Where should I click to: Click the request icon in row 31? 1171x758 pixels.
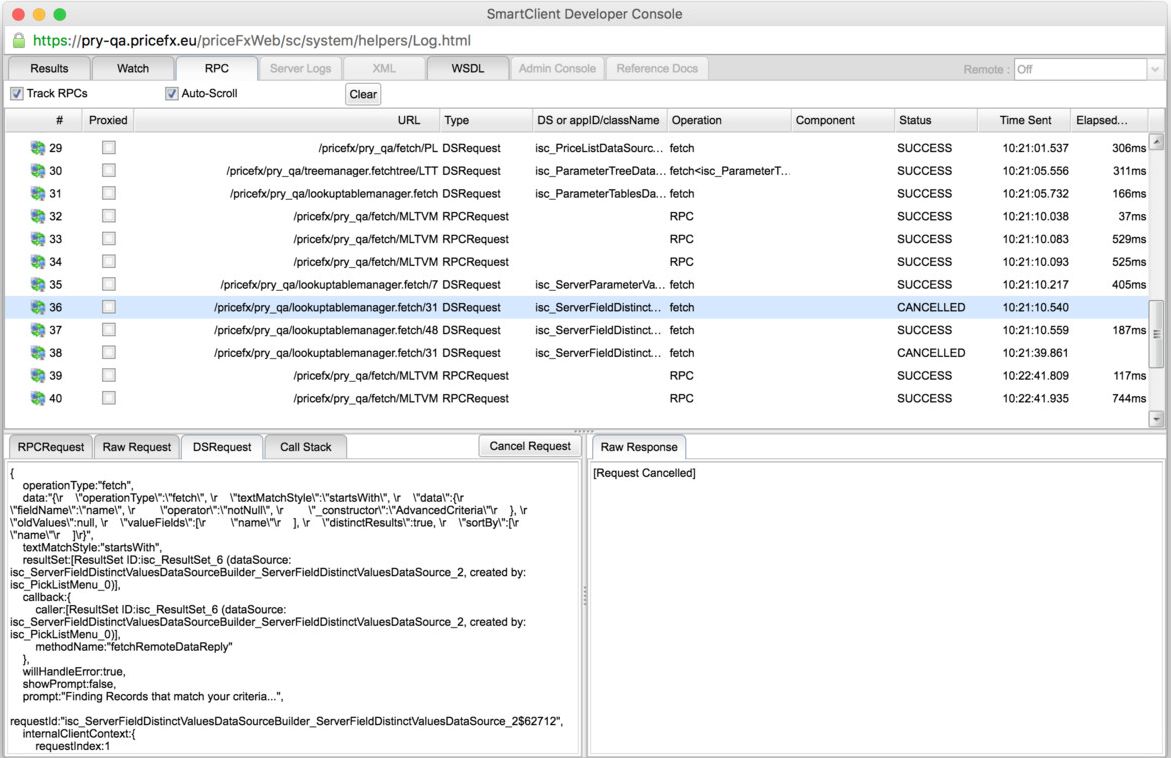coord(38,194)
